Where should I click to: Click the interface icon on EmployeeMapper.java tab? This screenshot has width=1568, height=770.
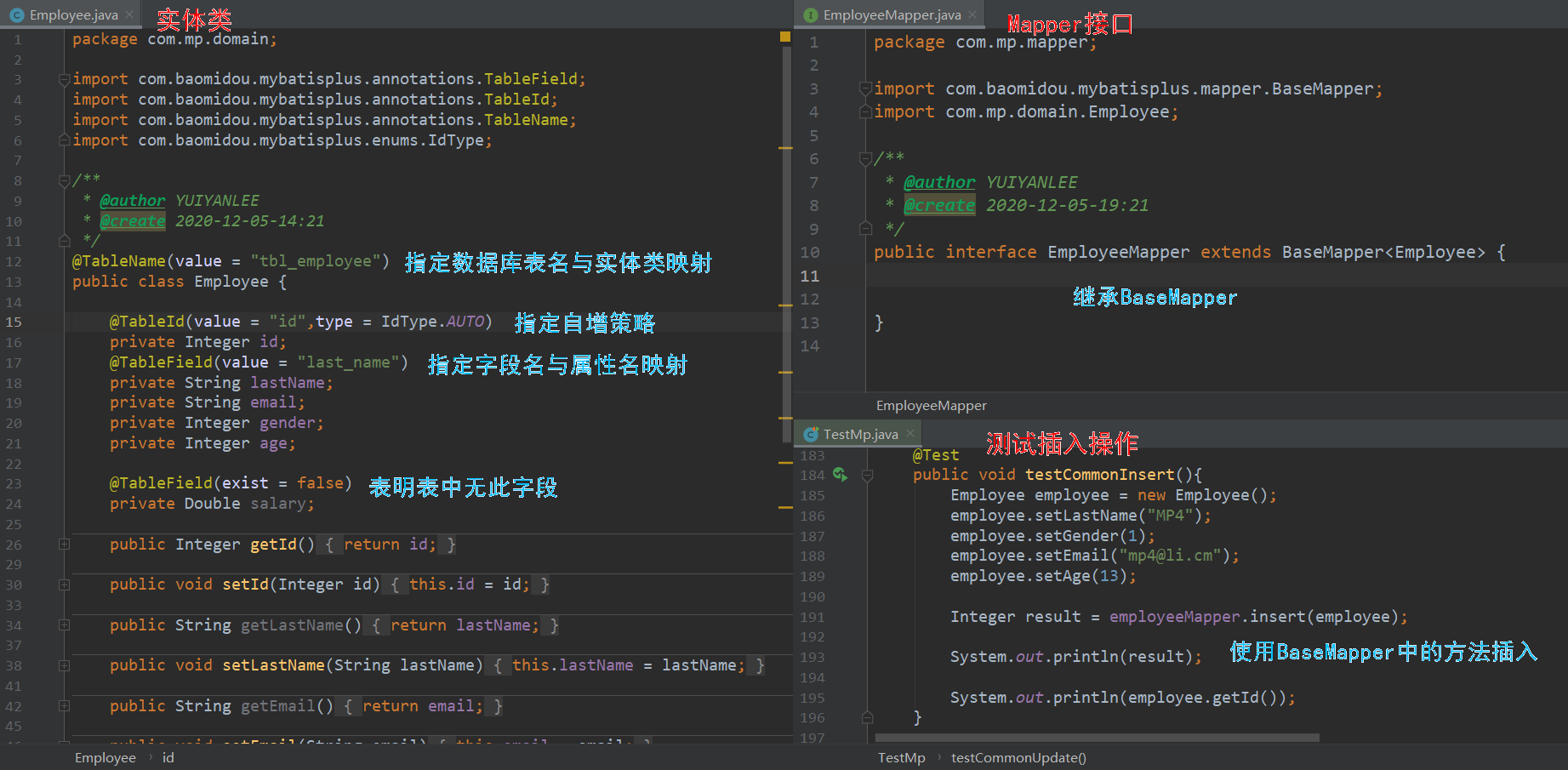tap(811, 14)
